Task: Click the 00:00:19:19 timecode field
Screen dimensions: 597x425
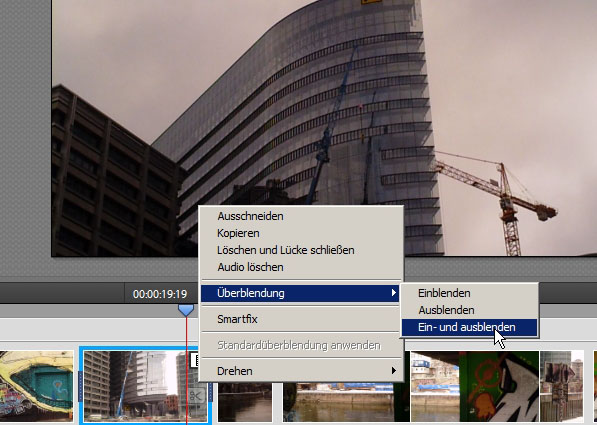Action: pyautogui.click(x=160, y=294)
